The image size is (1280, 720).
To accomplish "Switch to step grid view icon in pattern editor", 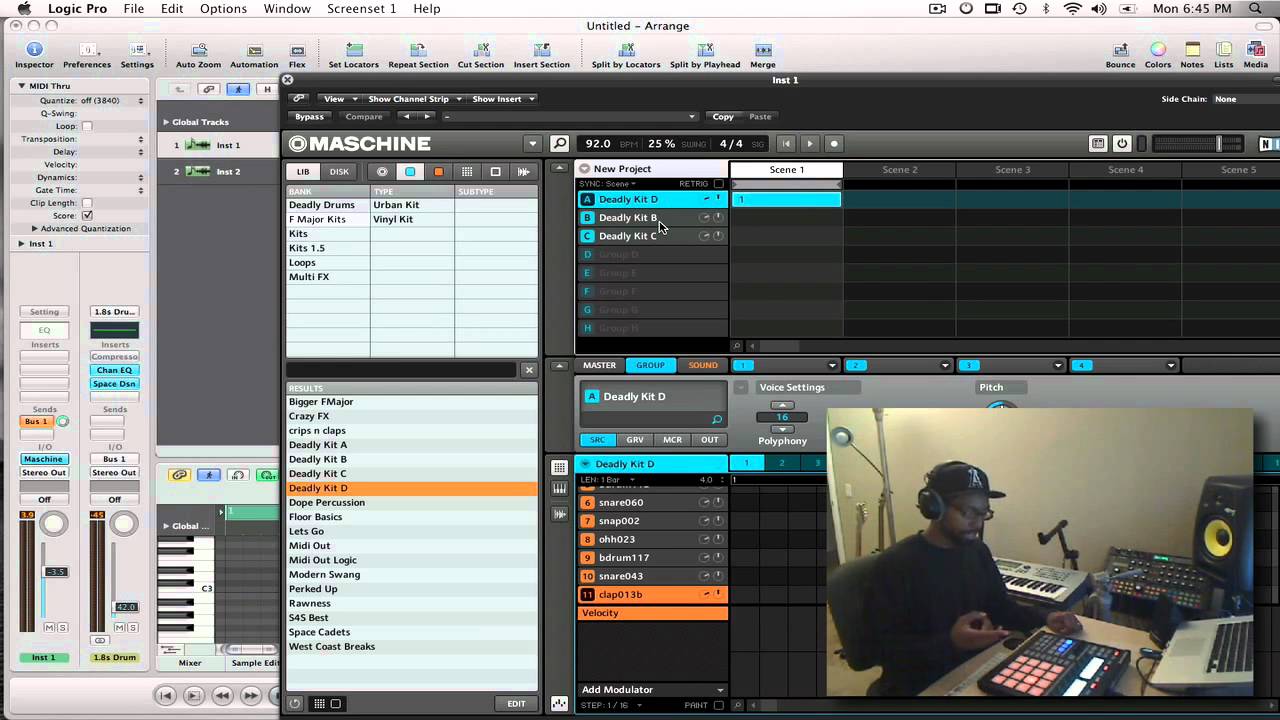I will tap(559, 468).
